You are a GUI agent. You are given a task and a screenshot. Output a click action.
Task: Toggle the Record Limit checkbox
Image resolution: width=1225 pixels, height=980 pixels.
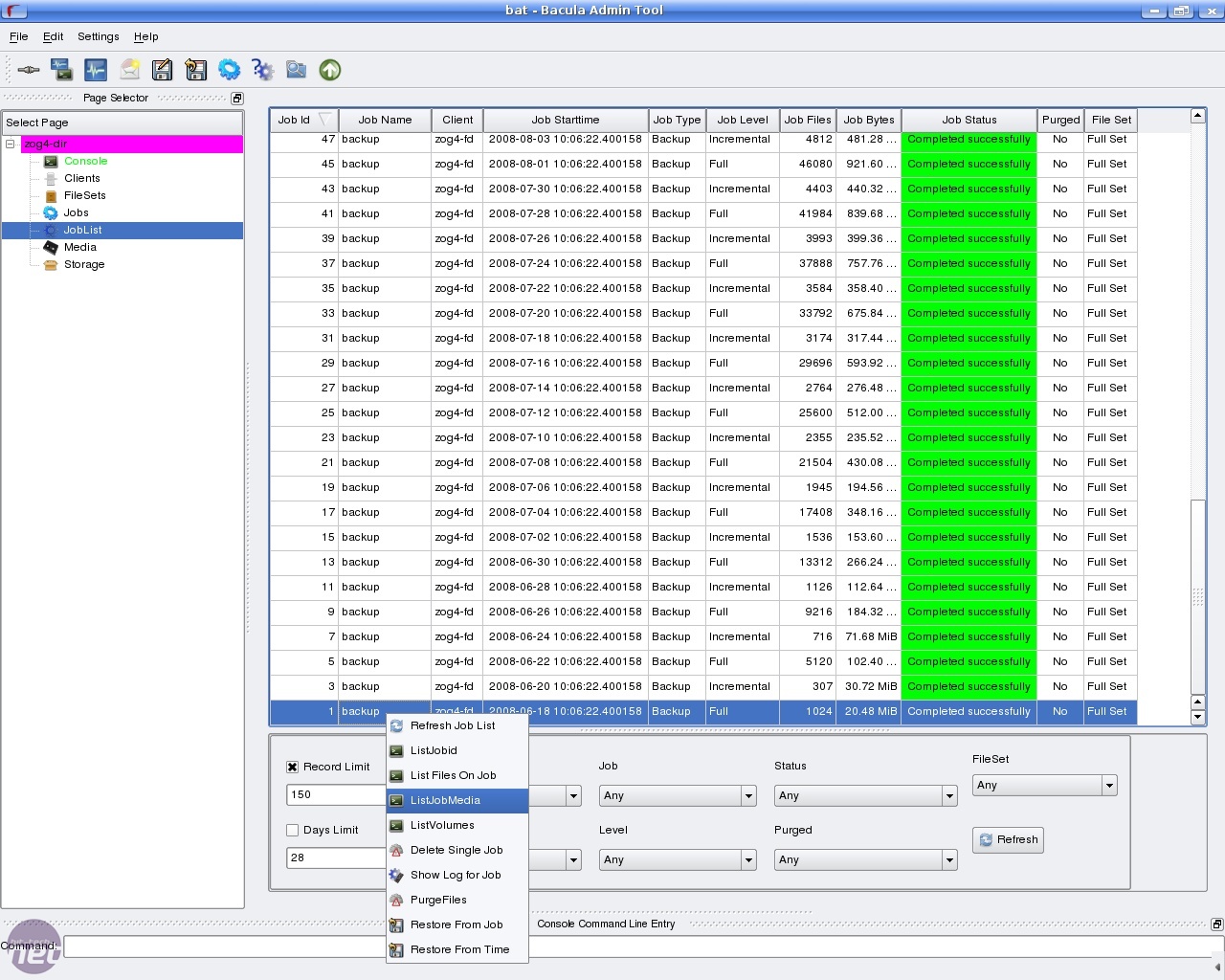293,767
